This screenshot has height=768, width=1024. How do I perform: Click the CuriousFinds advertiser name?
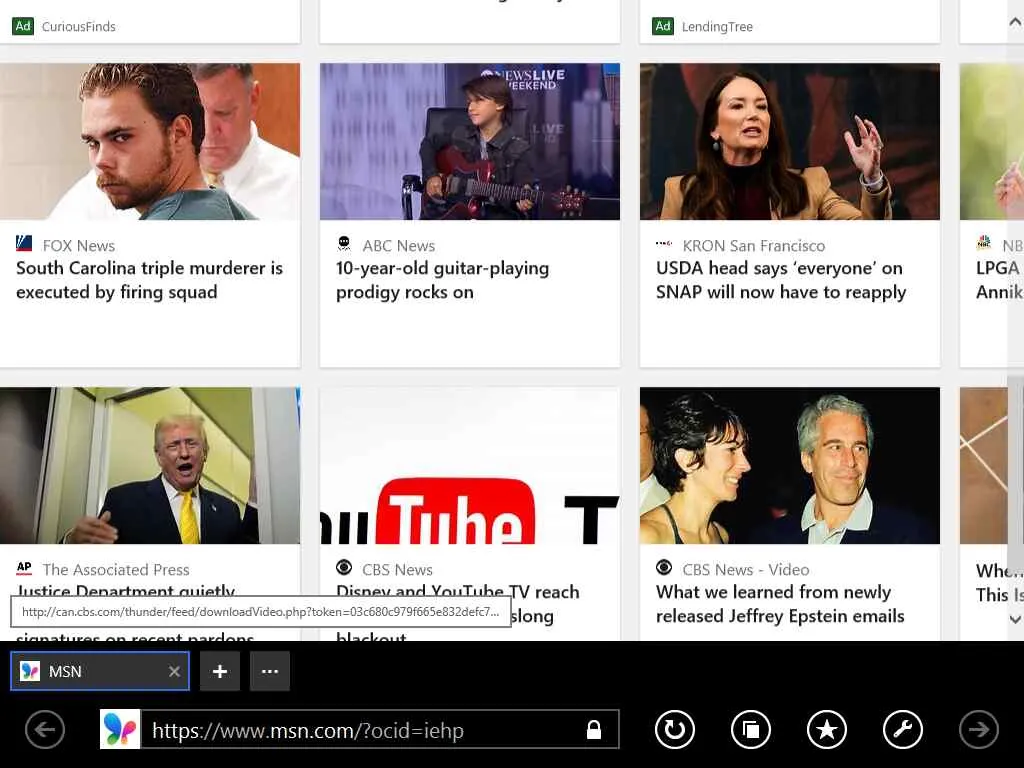point(78,27)
